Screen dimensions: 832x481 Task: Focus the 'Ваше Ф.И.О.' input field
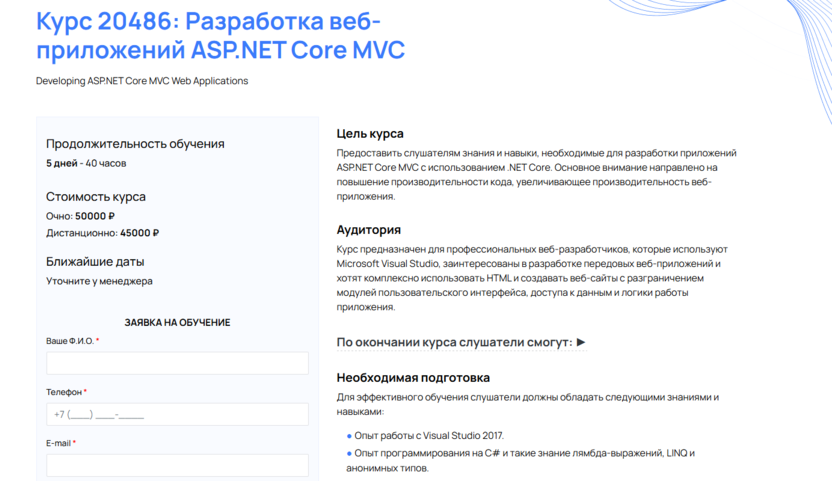click(177, 363)
